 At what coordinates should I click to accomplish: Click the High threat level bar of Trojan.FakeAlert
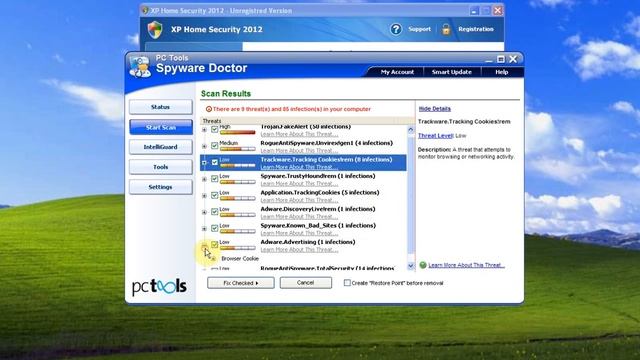click(x=238, y=132)
